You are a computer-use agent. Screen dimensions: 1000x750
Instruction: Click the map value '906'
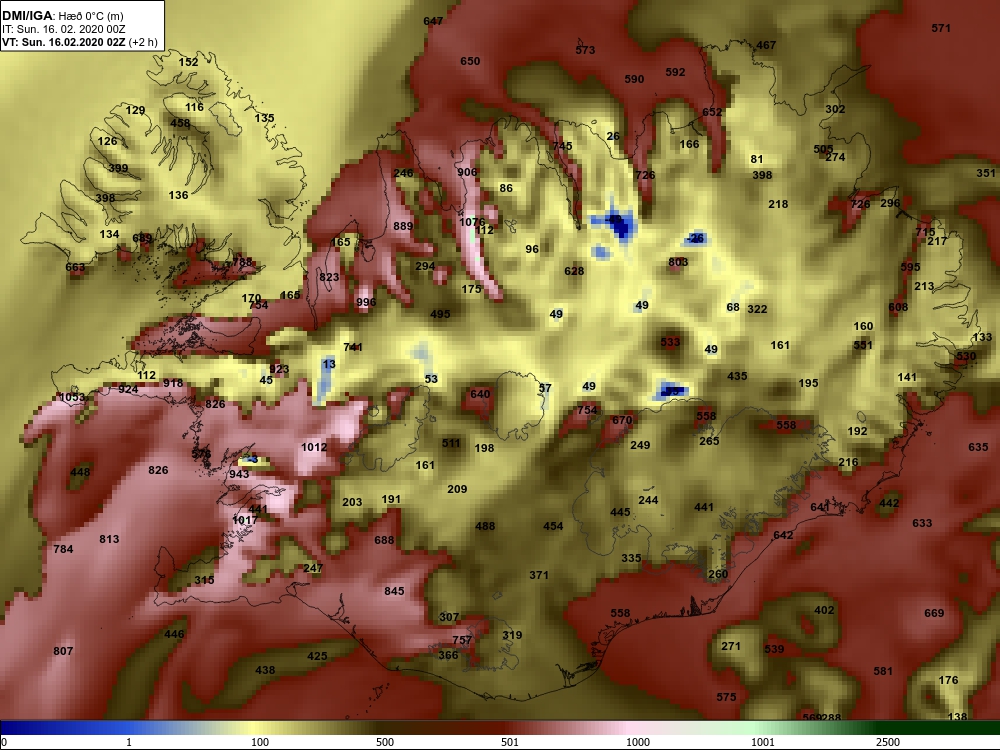pos(467,172)
